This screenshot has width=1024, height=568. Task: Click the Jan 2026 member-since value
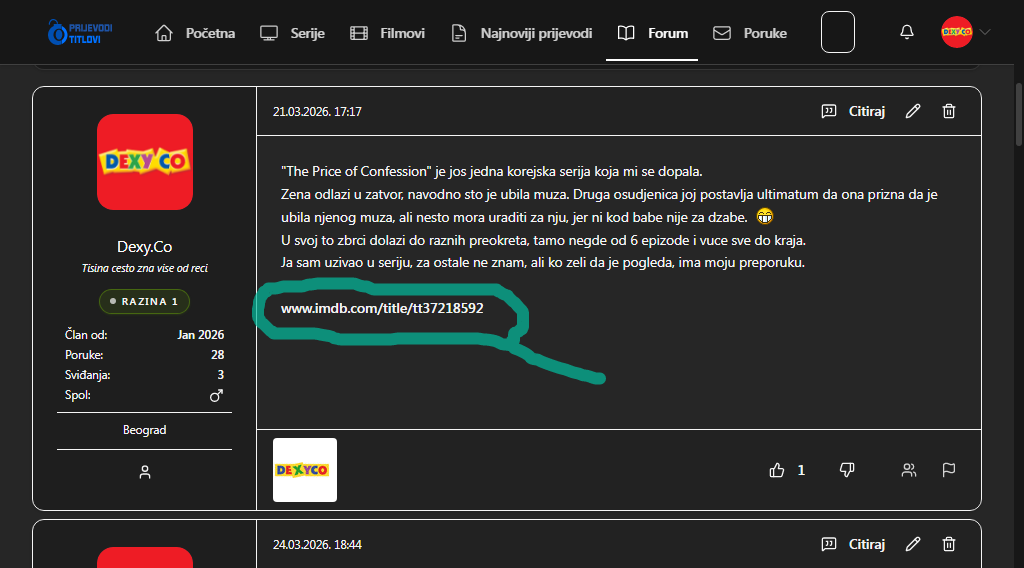point(200,335)
